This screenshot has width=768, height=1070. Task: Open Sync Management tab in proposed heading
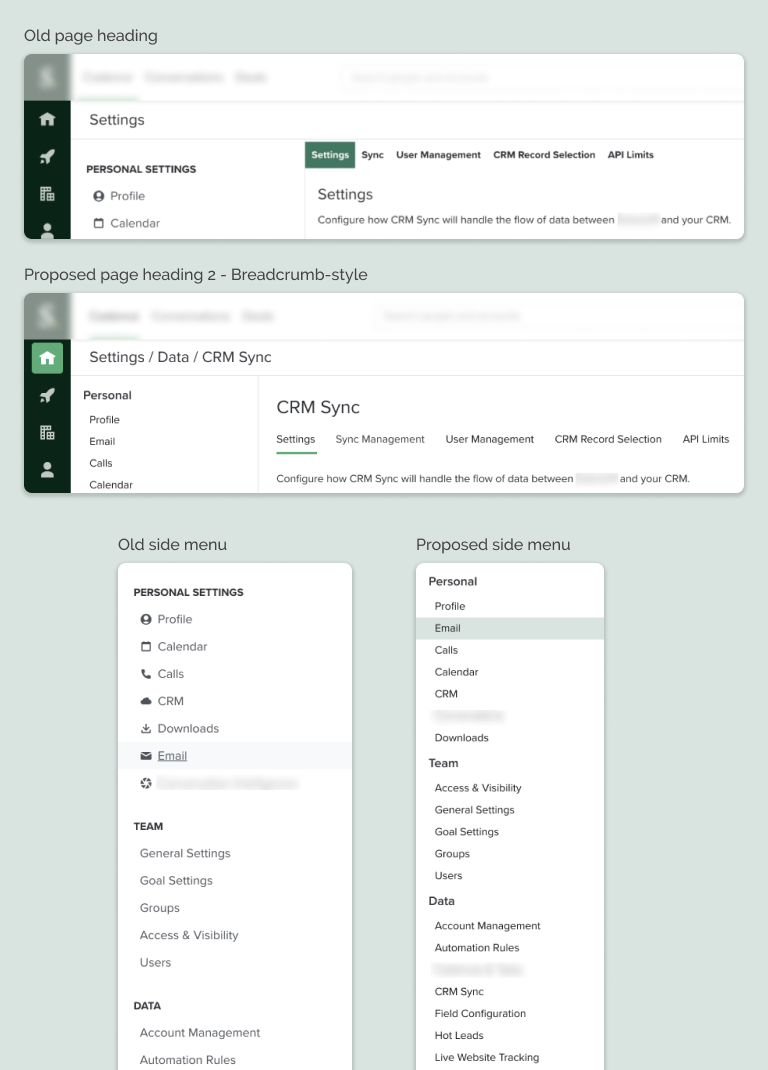[380, 439]
